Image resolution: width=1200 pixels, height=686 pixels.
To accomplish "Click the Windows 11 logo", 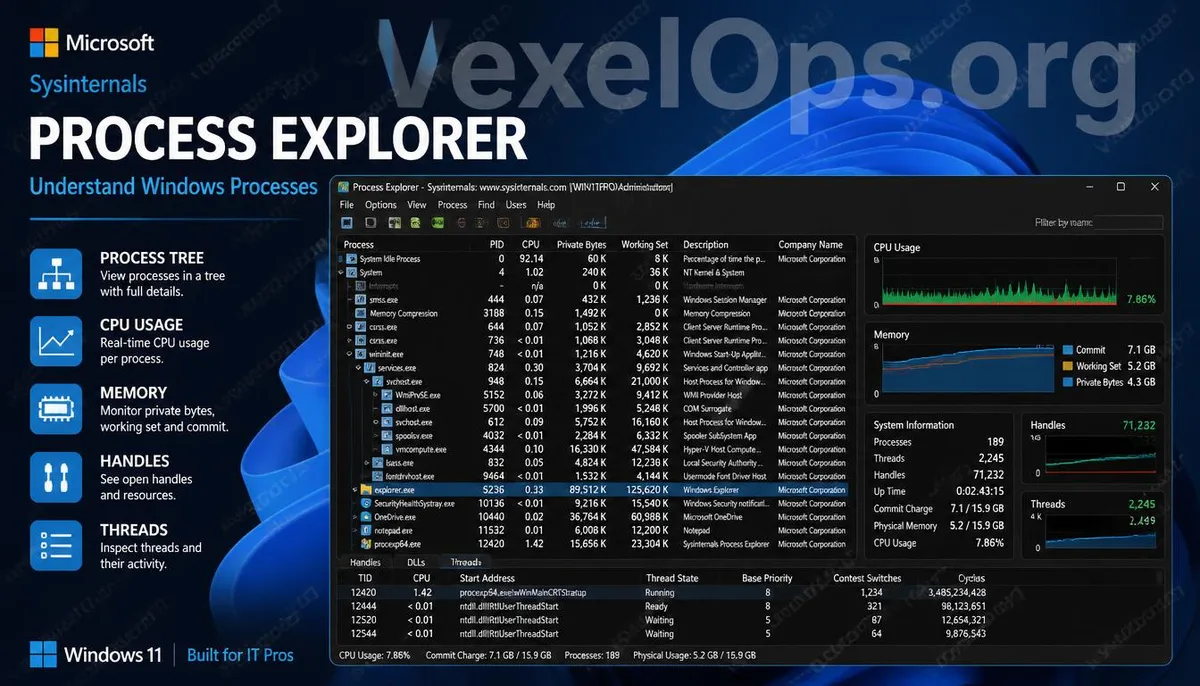I will click(43, 655).
